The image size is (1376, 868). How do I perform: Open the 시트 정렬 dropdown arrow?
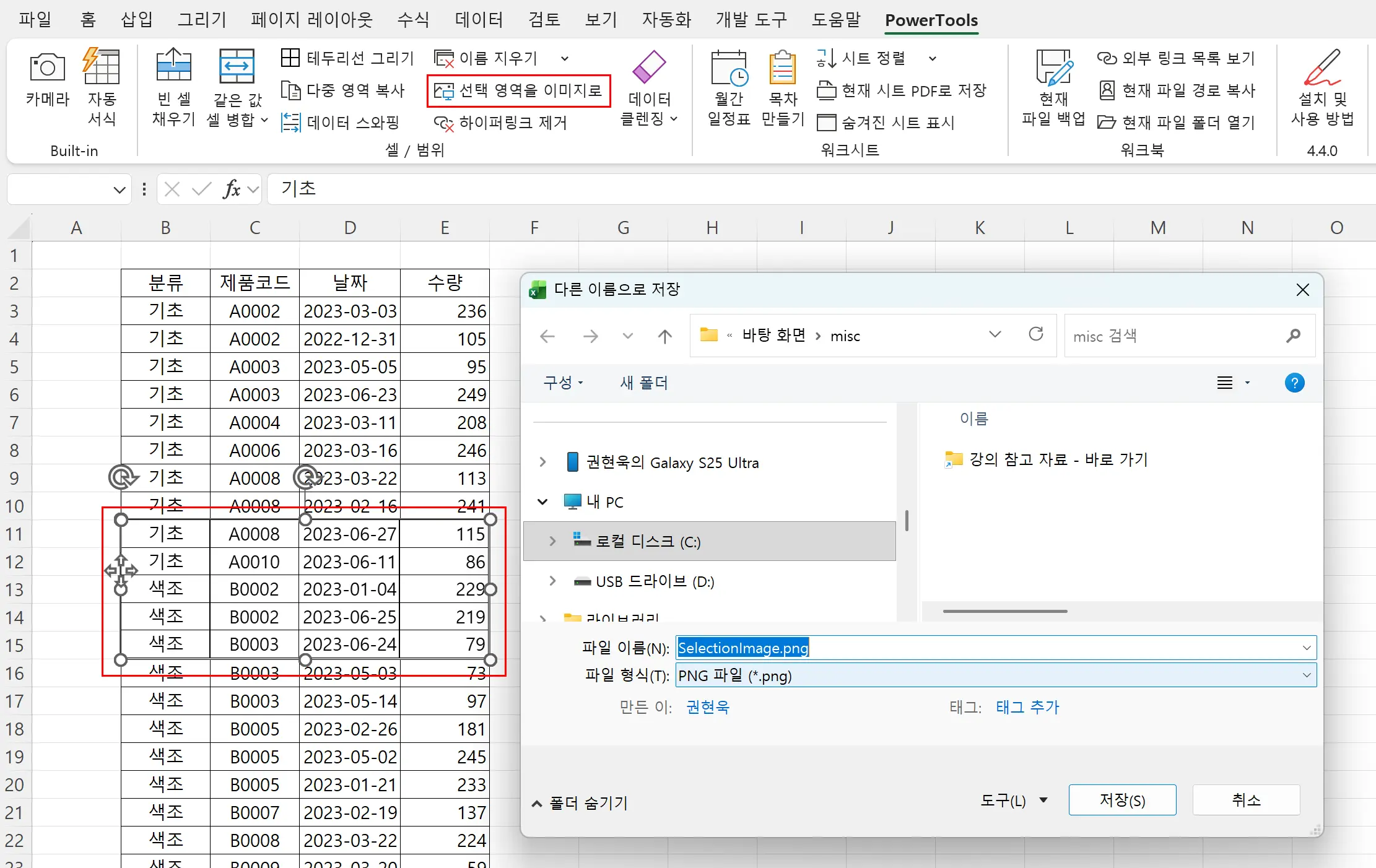(933, 58)
